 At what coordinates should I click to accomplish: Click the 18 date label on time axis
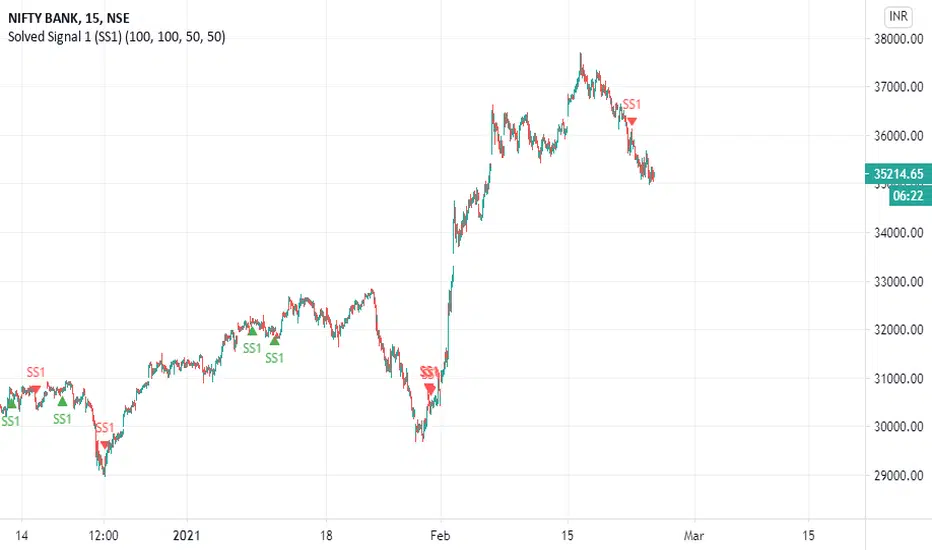(x=326, y=535)
